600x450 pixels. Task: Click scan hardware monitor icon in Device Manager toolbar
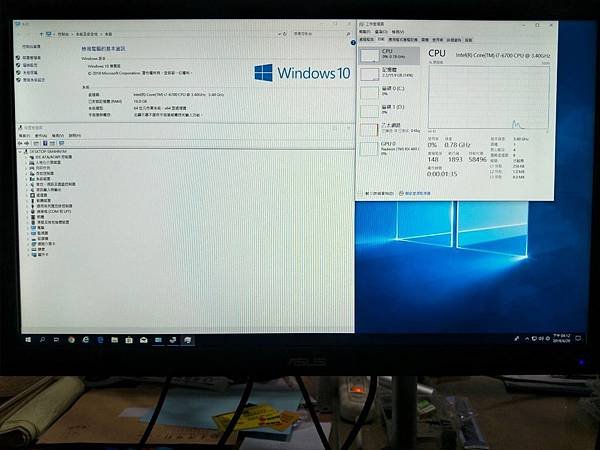61,143
